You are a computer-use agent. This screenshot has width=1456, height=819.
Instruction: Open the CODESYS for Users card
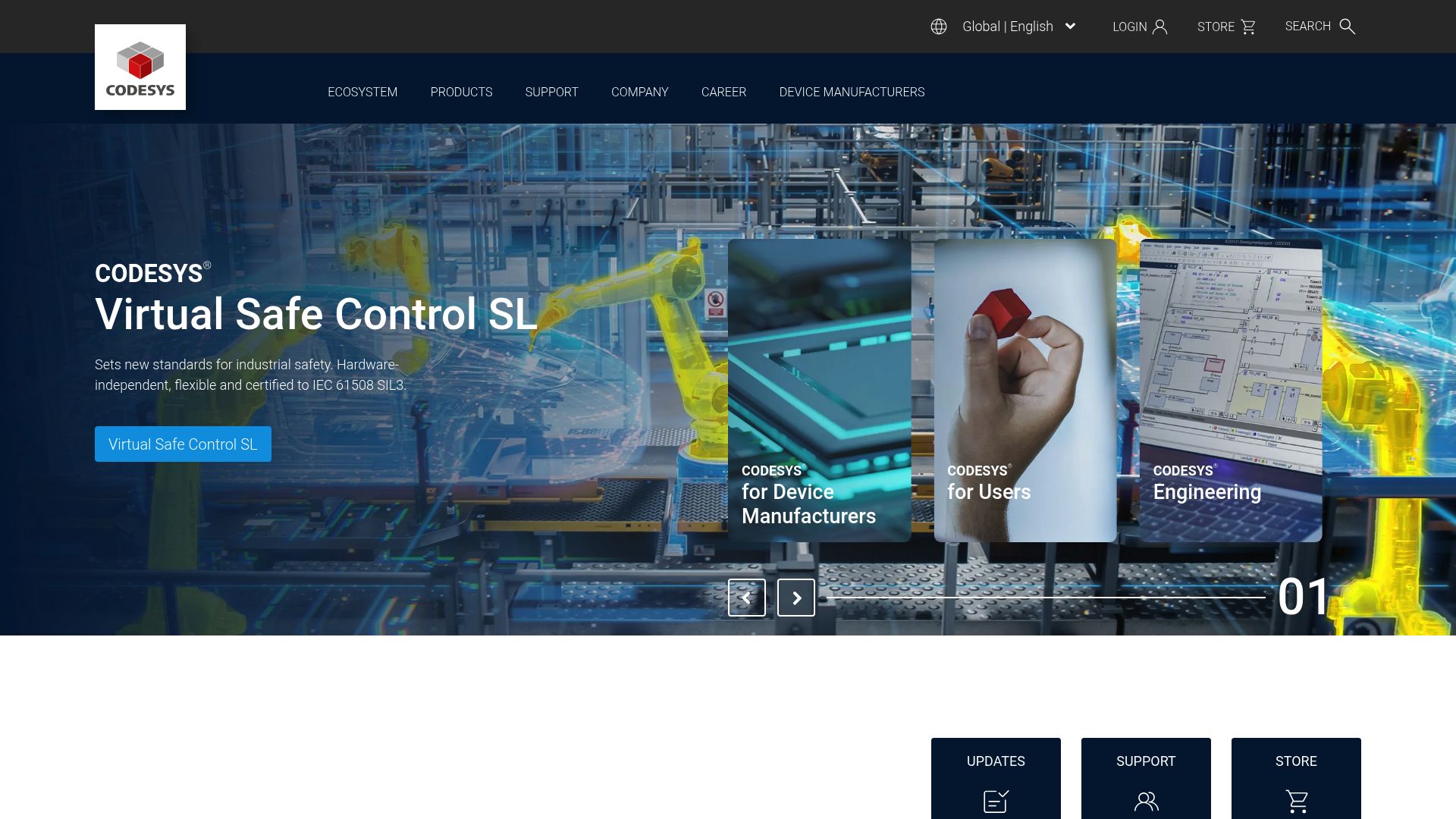[x=1025, y=391]
